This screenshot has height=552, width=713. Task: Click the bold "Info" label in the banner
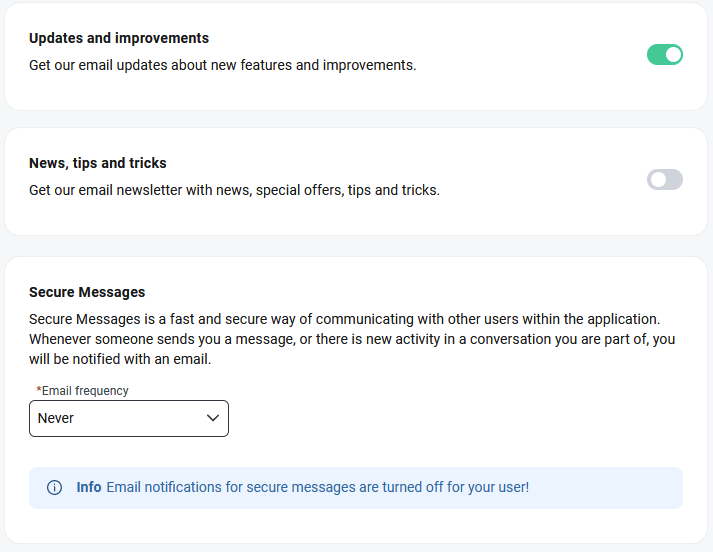point(89,488)
